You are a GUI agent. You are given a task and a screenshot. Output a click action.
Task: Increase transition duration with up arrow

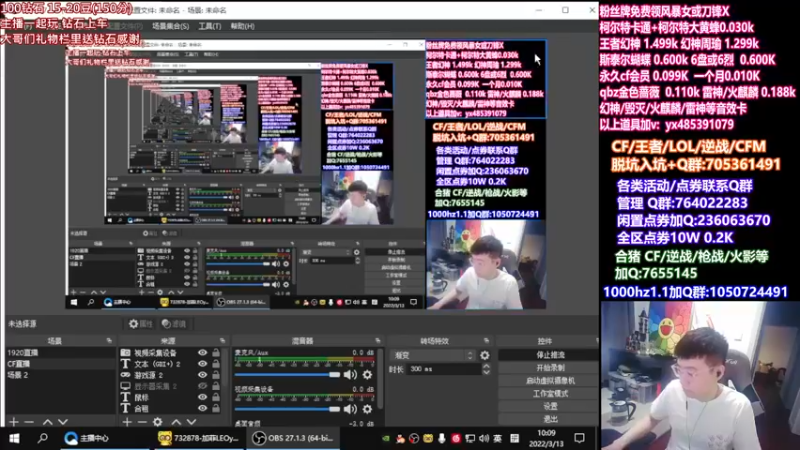click(486, 366)
